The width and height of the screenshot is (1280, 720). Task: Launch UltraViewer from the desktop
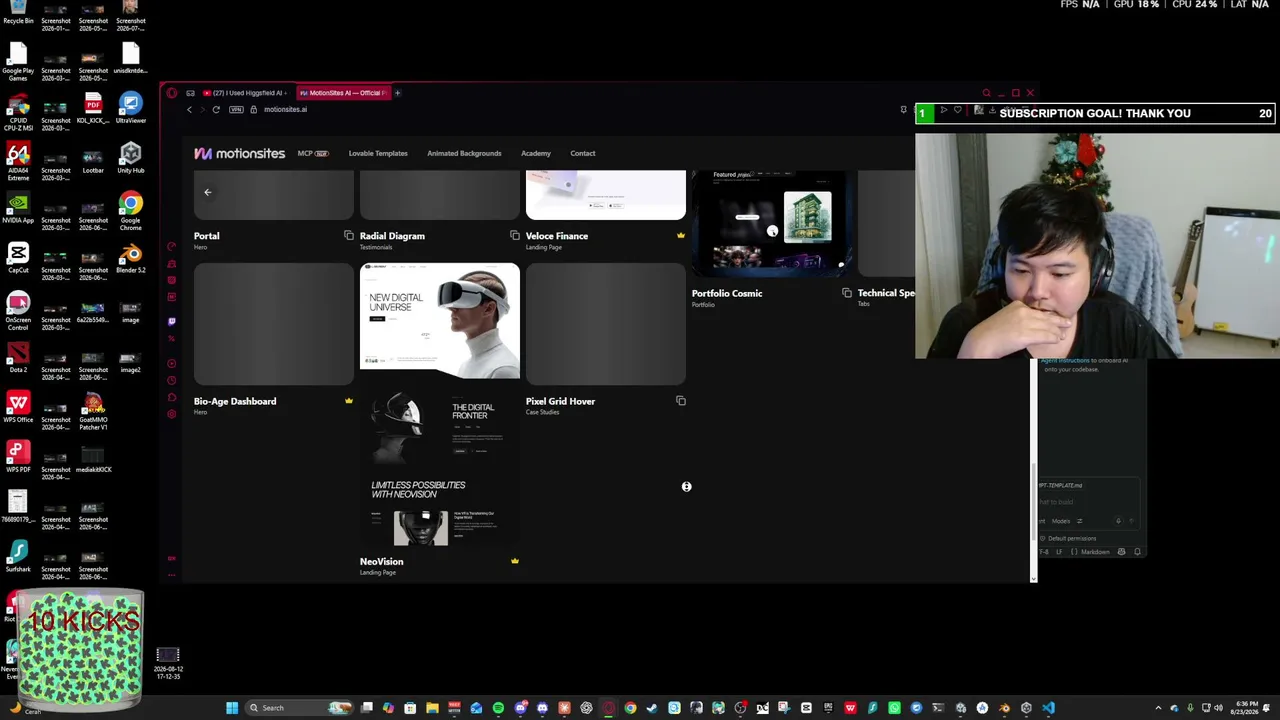point(130,108)
